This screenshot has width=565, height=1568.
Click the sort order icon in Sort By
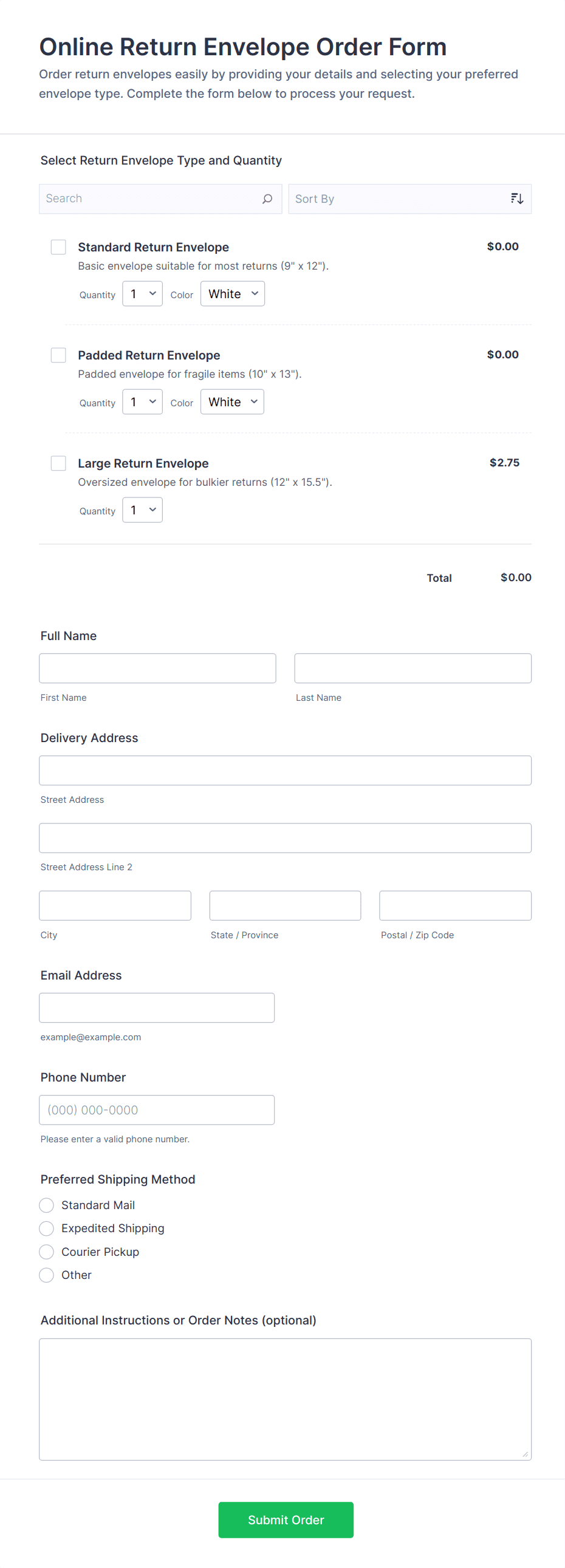(x=516, y=199)
